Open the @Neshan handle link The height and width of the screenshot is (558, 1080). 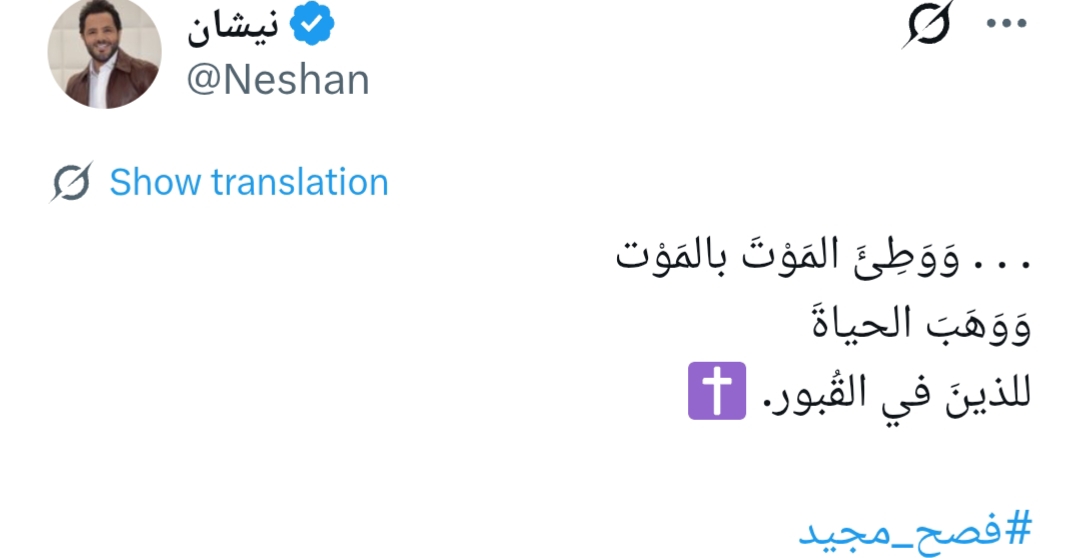click(x=277, y=80)
